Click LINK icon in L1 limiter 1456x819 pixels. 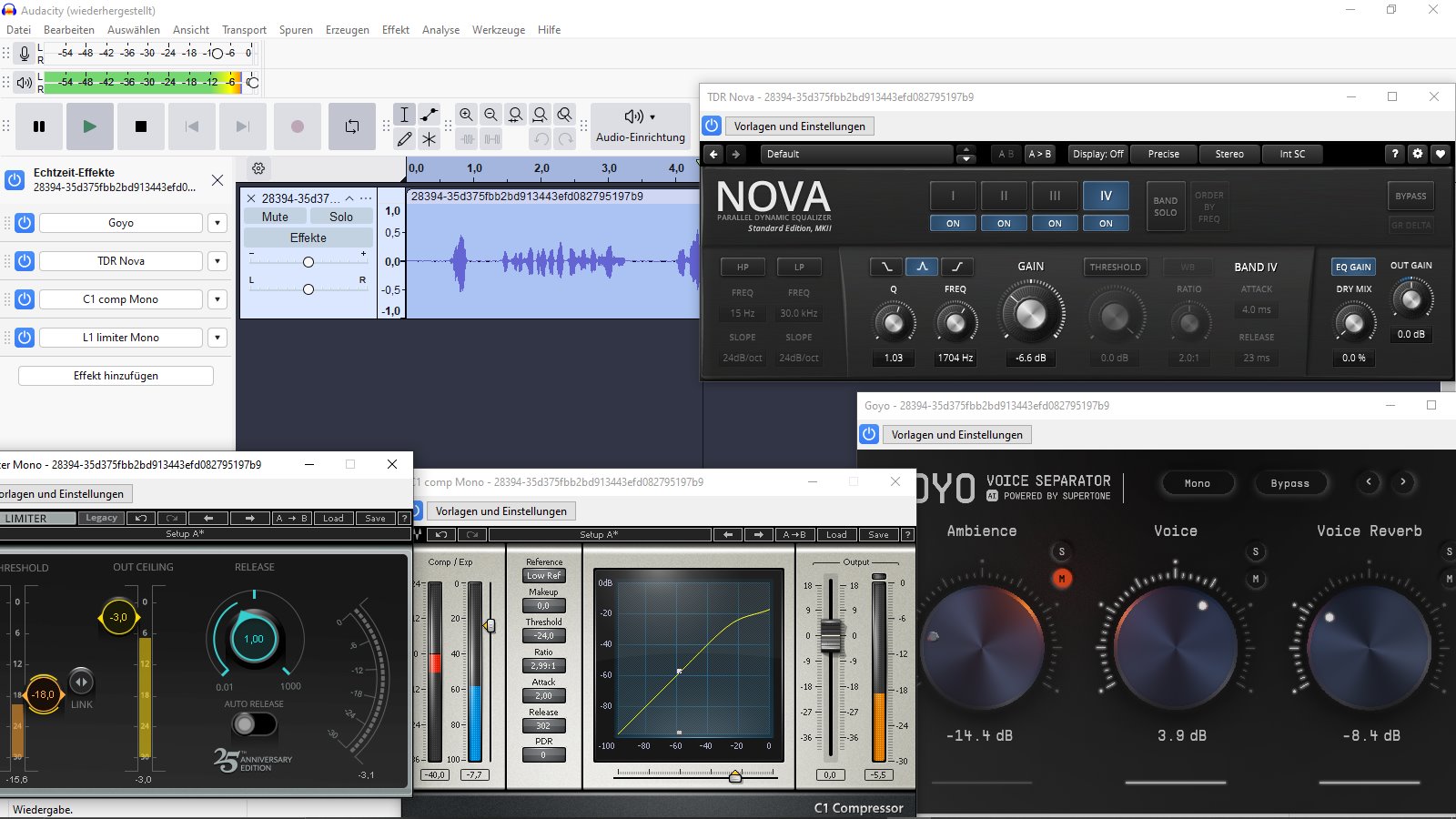82,682
